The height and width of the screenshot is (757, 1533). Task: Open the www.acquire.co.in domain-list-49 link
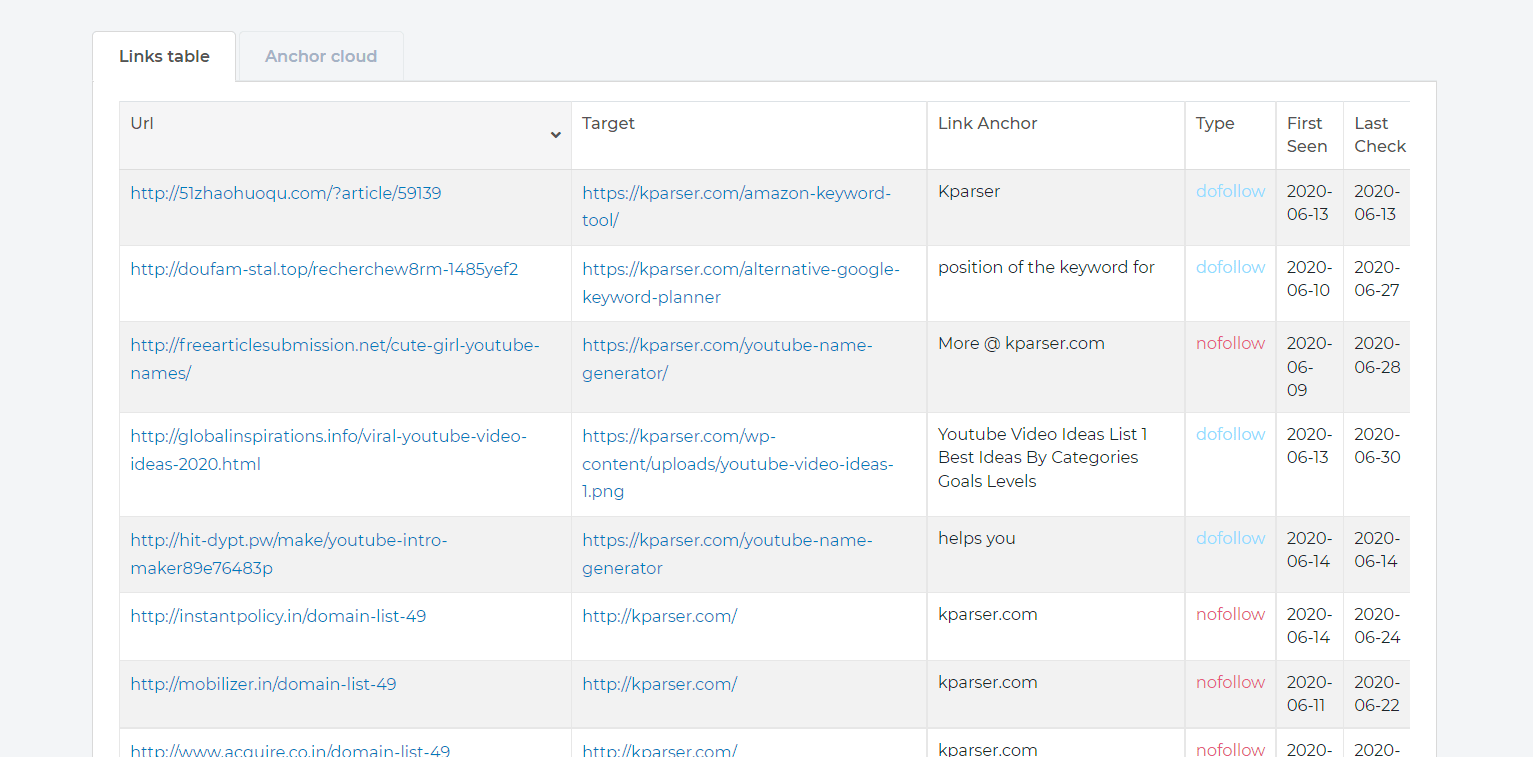tap(290, 750)
